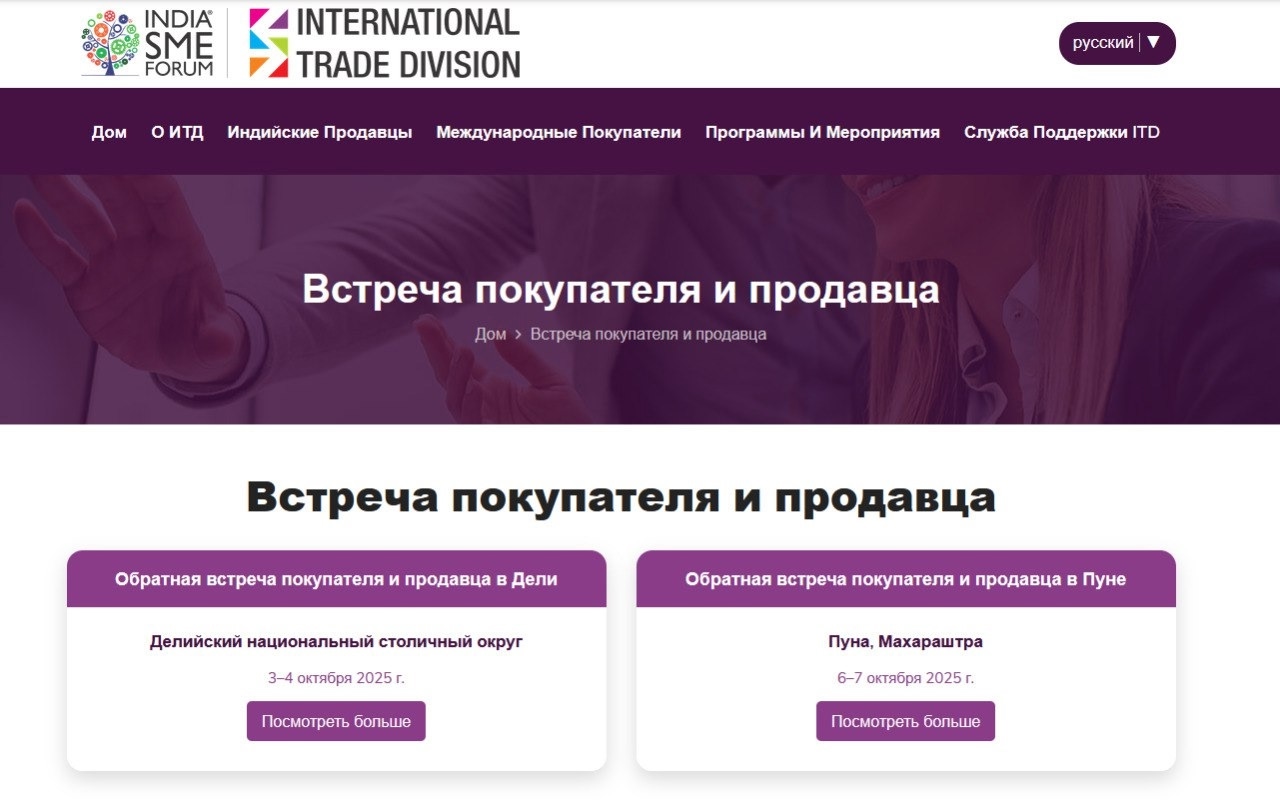Open the Индийские Продавцы menu
This screenshot has height=807, width=1280.
pyautogui.click(x=319, y=132)
